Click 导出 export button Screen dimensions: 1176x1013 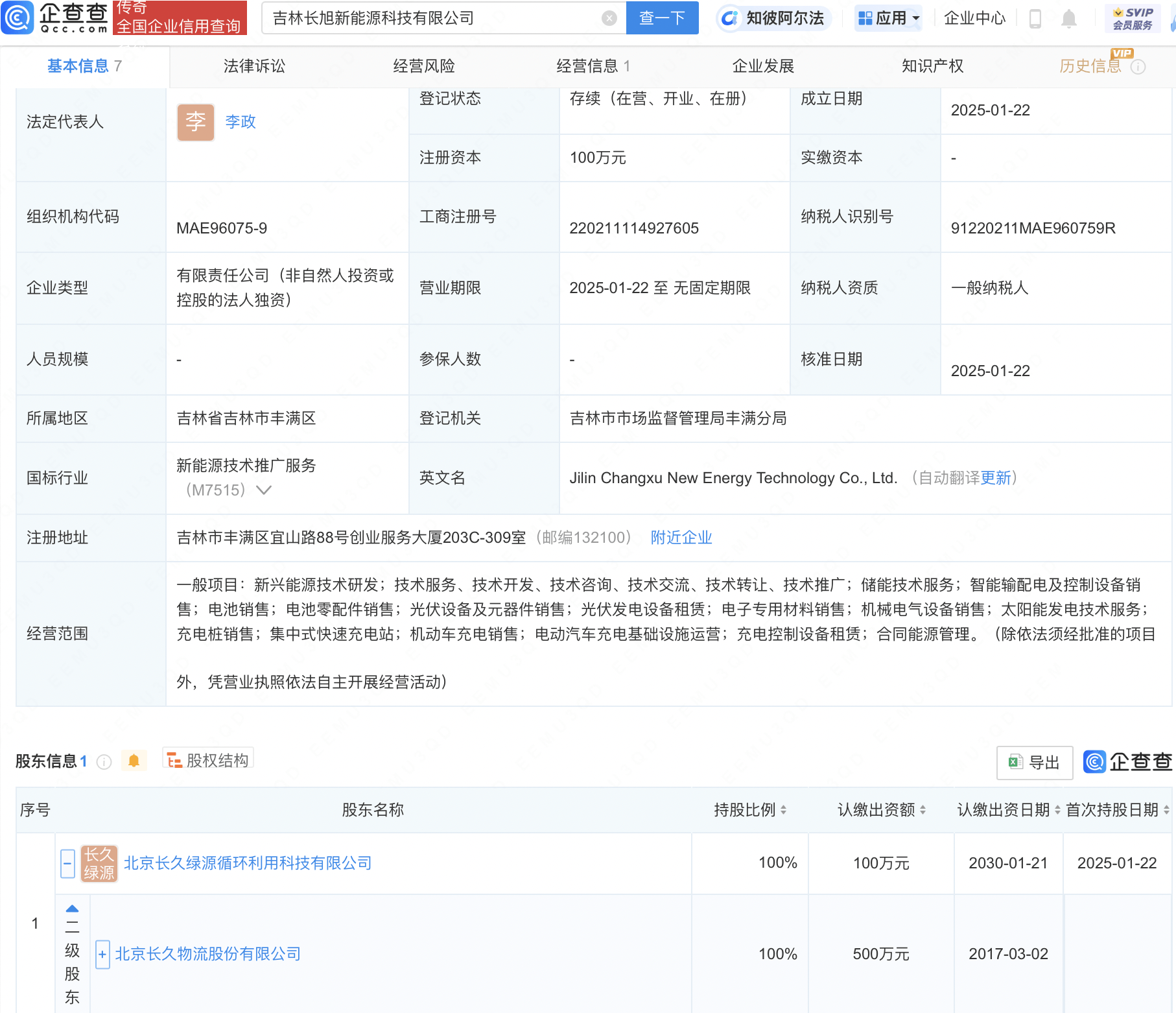pyautogui.click(x=1035, y=763)
